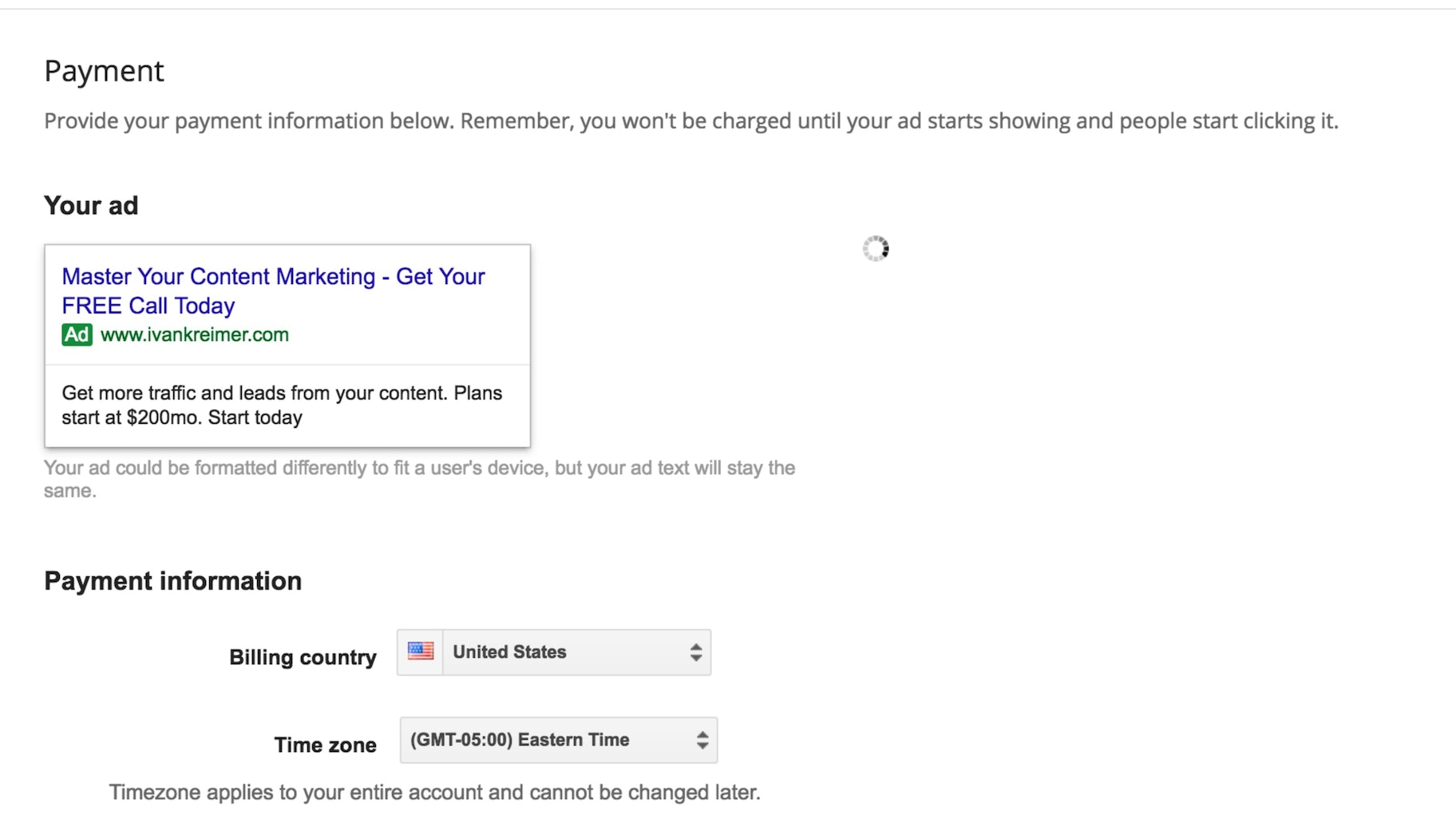This screenshot has width=1456, height=819.
Task: Click the FREE Call Today headline line
Action: point(148,306)
